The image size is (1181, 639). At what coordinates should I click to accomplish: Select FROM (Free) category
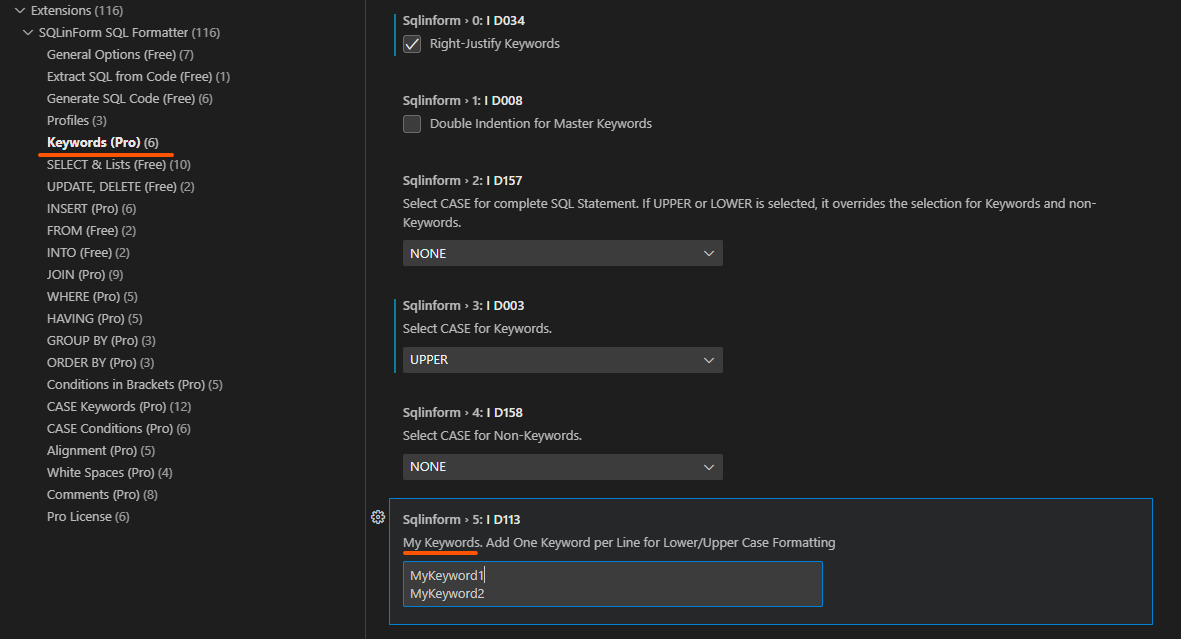click(91, 231)
